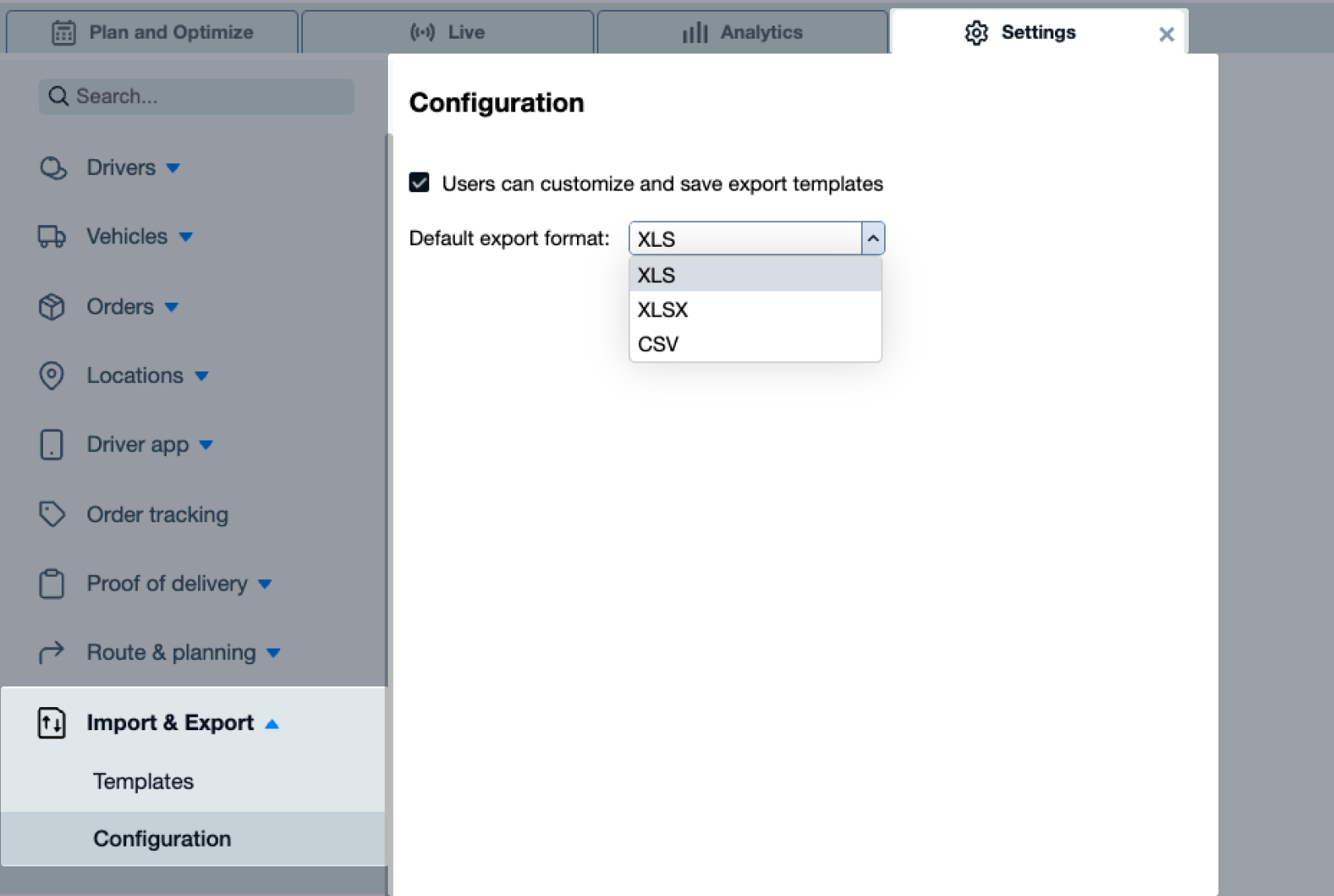Click the Route & planning arrow icon

tap(51, 653)
